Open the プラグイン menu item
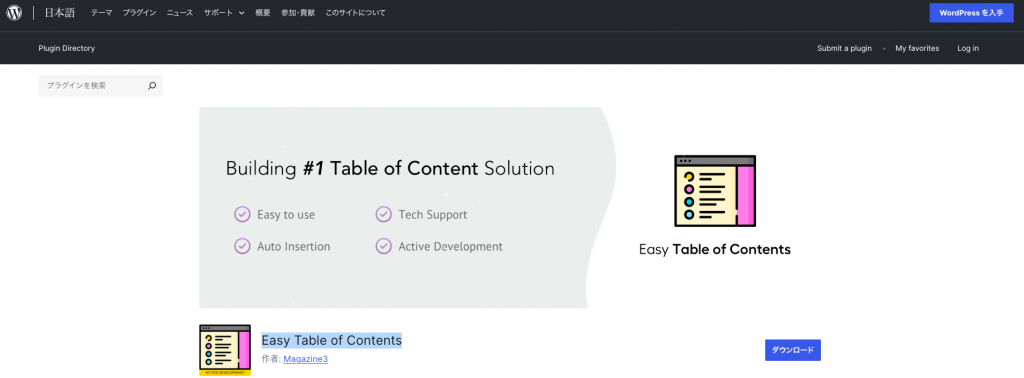Image resolution: width=1024 pixels, height=378 pixels. point(139,13)
